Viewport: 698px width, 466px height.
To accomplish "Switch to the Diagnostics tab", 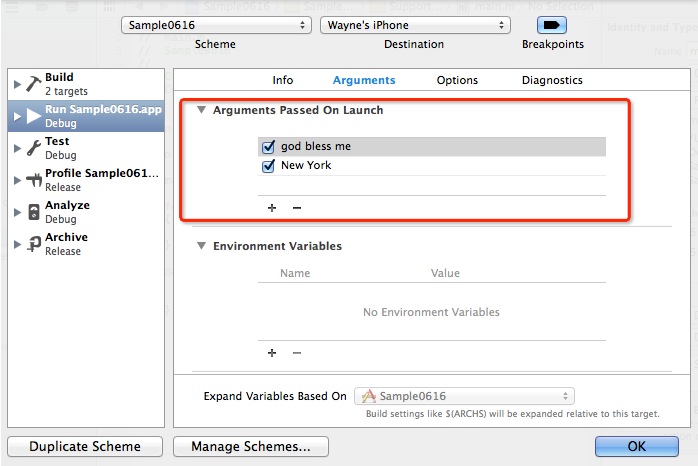I will pyautogui.click(x=552, y=80).
